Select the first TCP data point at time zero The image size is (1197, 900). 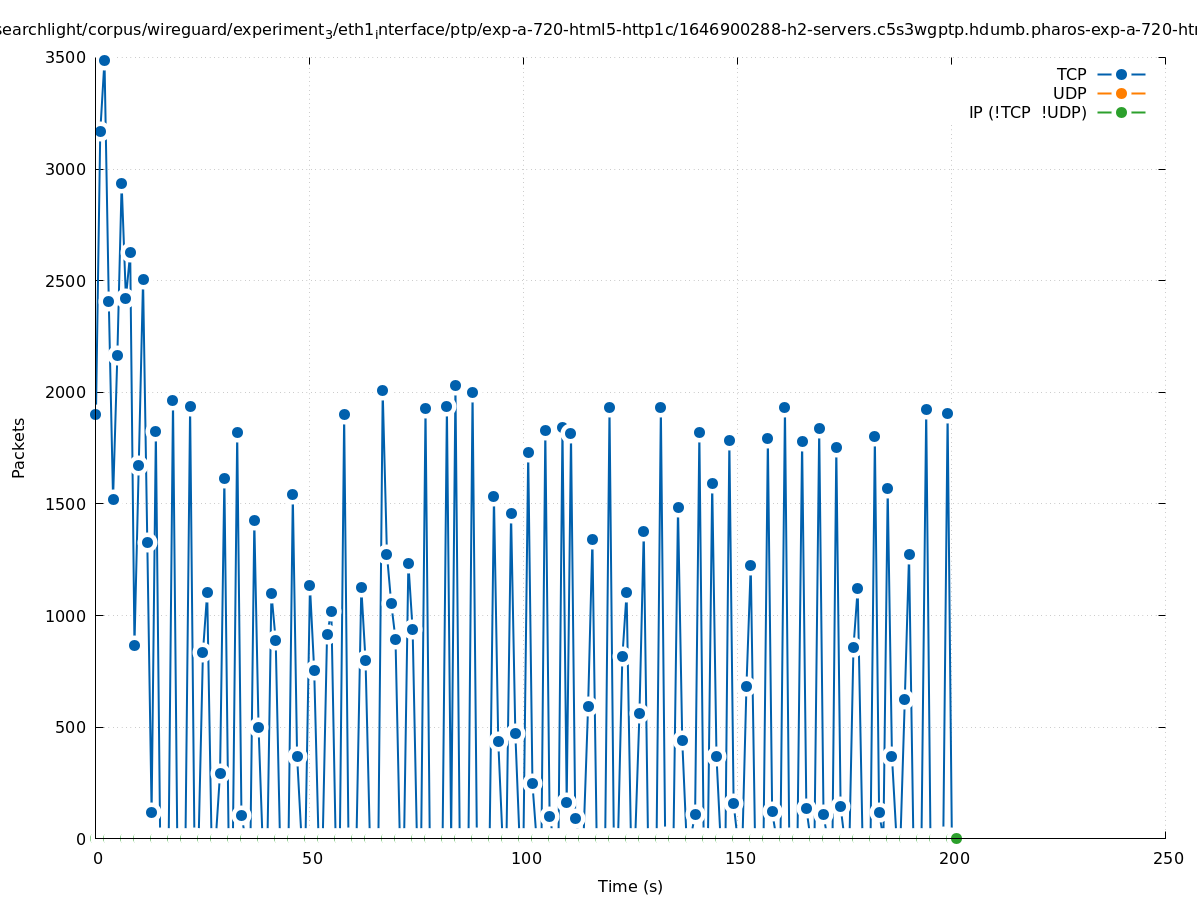[x=95, y=414]
